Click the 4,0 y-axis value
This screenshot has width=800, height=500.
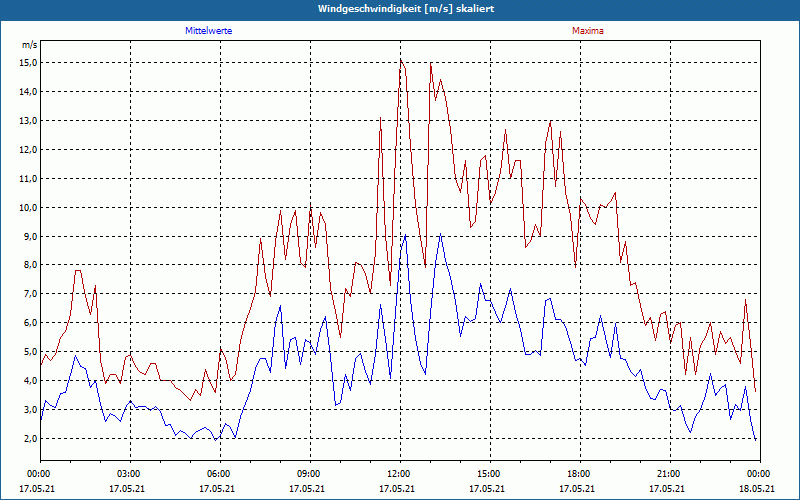tap(31, 381)
